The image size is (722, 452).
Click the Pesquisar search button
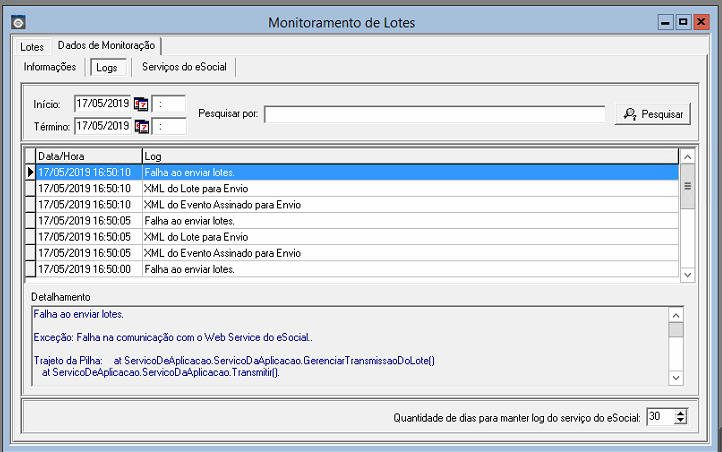pos(652,114)
